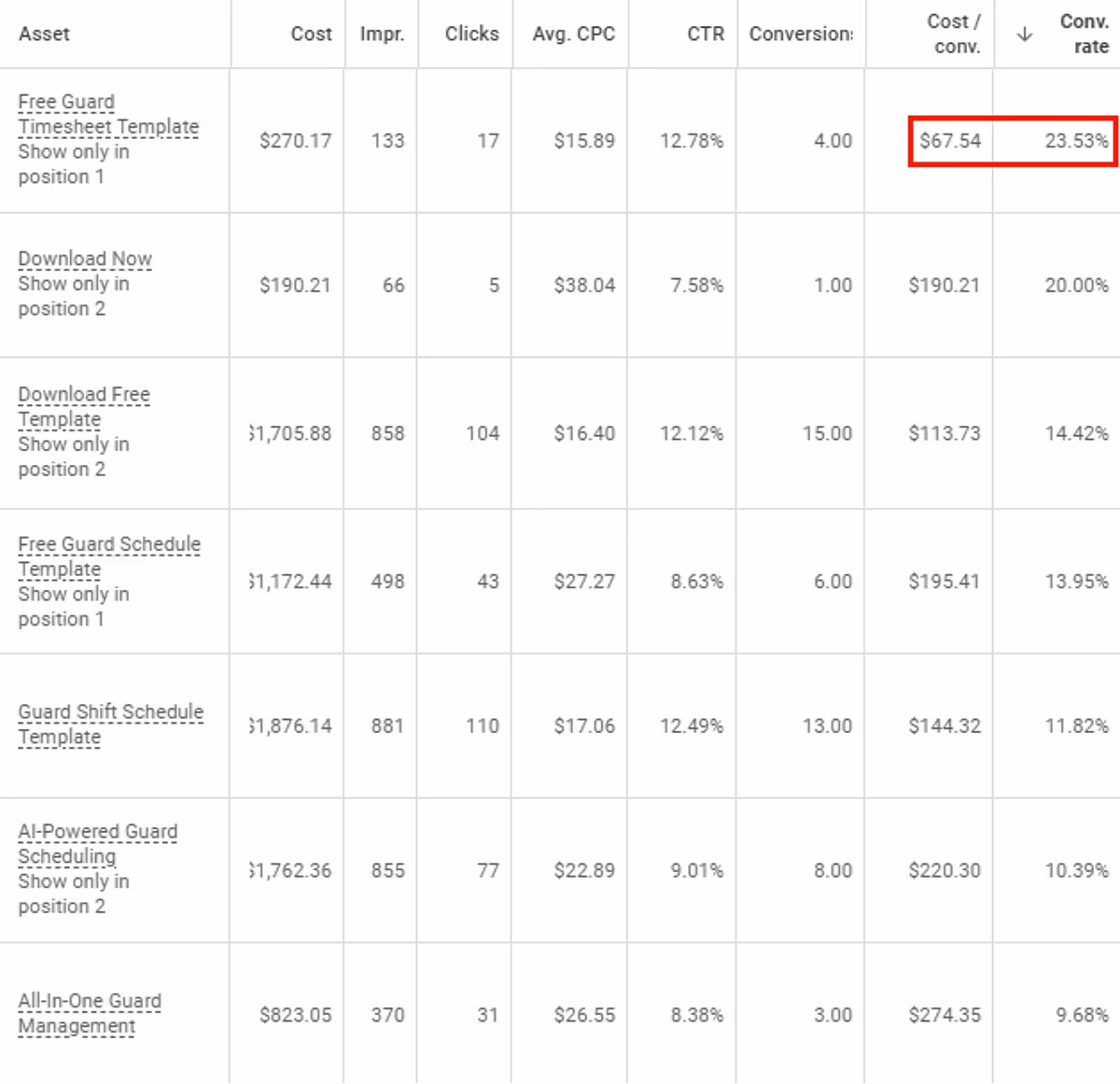
Task: Open the All-In-One Guard Management asset
Action: (x=91, y=1013)
